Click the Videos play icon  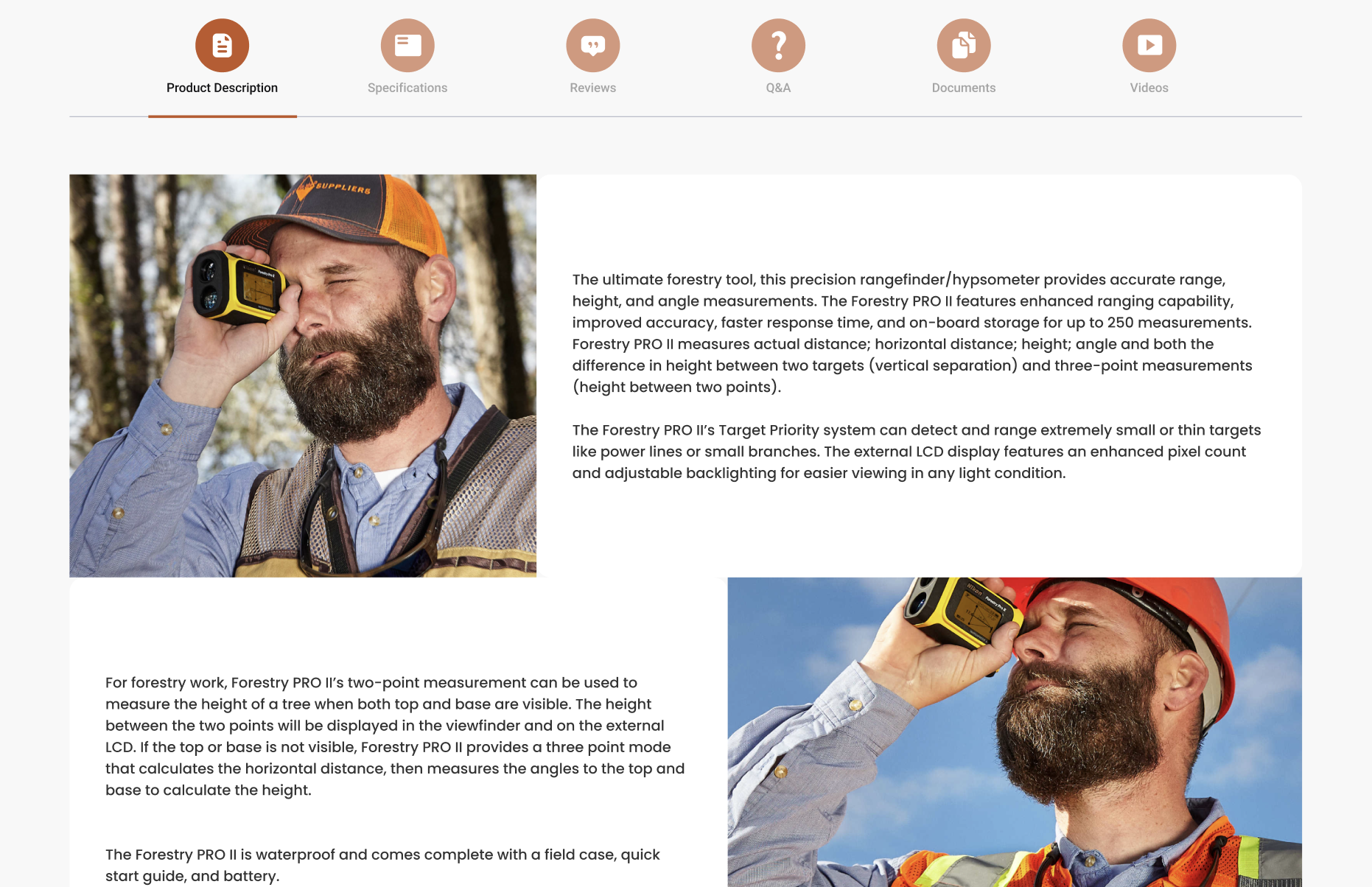[1149, 46]
